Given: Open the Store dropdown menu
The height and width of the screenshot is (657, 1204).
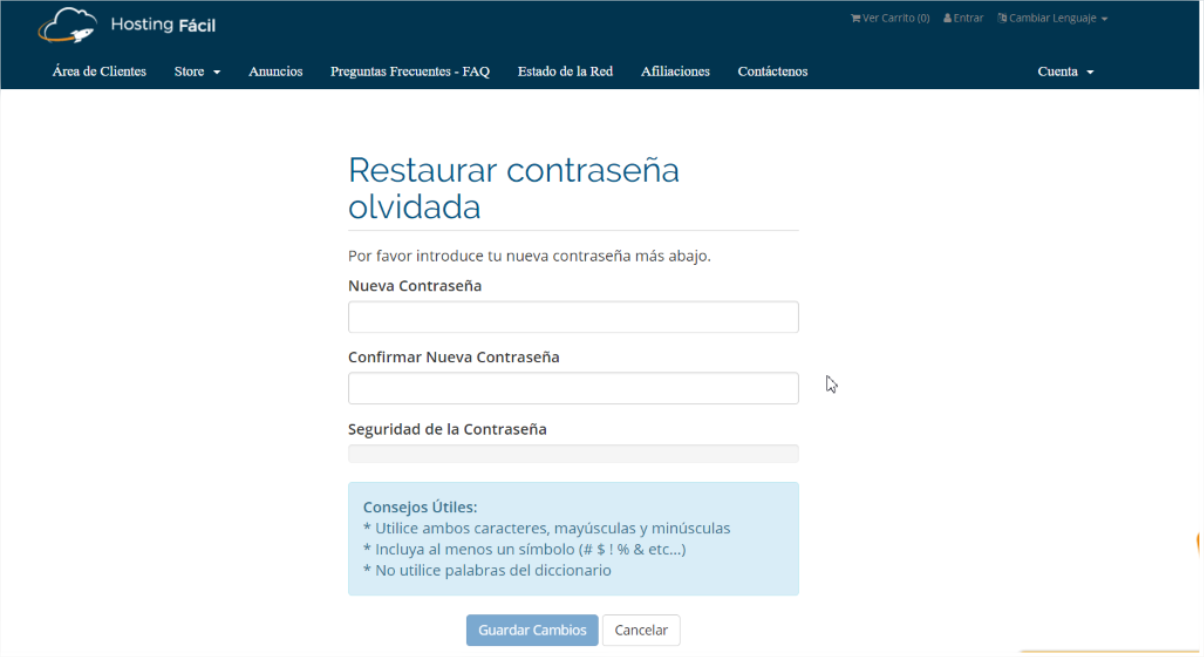Looking at the screenshot, I should [x=197, y=71].
